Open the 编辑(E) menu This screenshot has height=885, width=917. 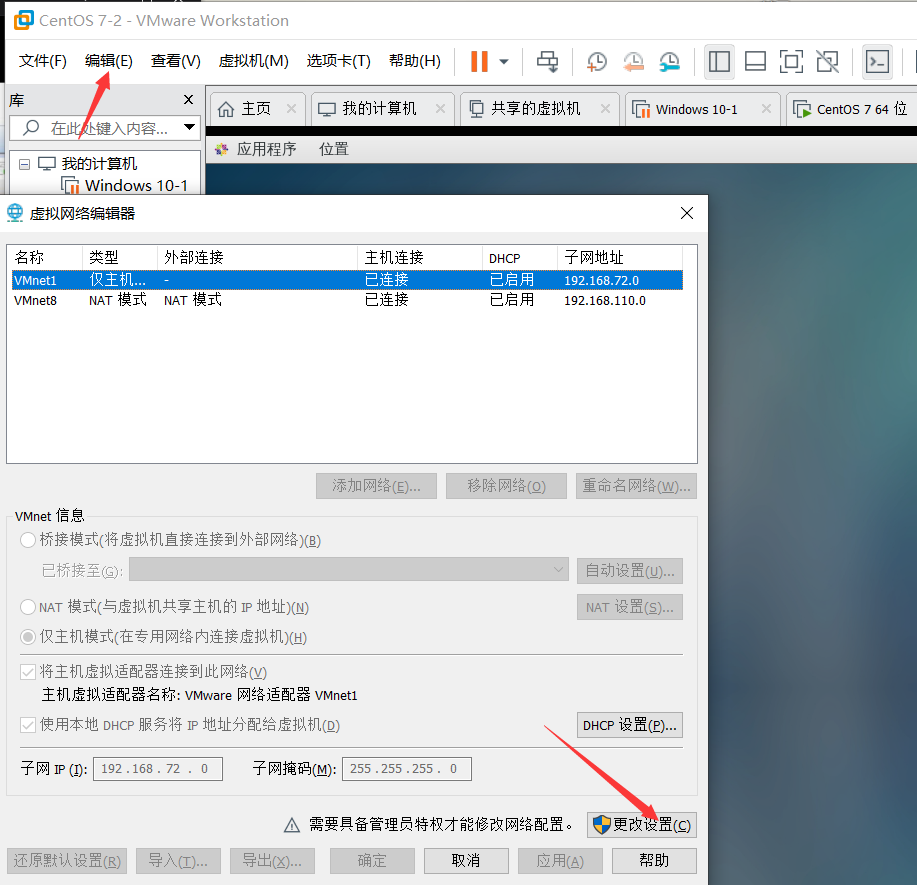coord(109,61)
